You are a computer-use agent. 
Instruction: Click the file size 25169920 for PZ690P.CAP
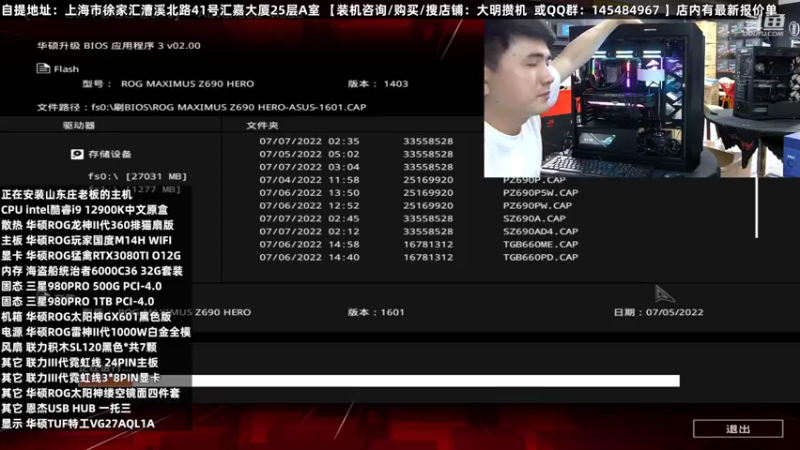pos(428,180)
